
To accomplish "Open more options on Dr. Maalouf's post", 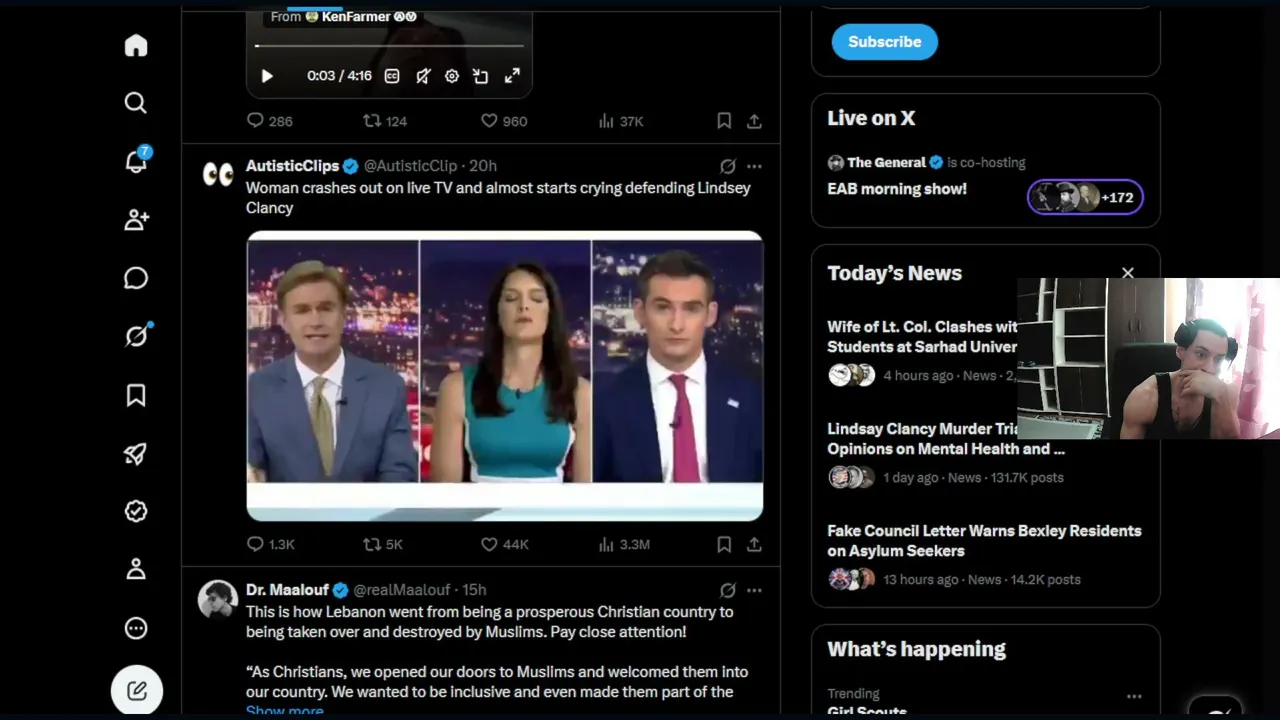I will [x=754, y=590].
